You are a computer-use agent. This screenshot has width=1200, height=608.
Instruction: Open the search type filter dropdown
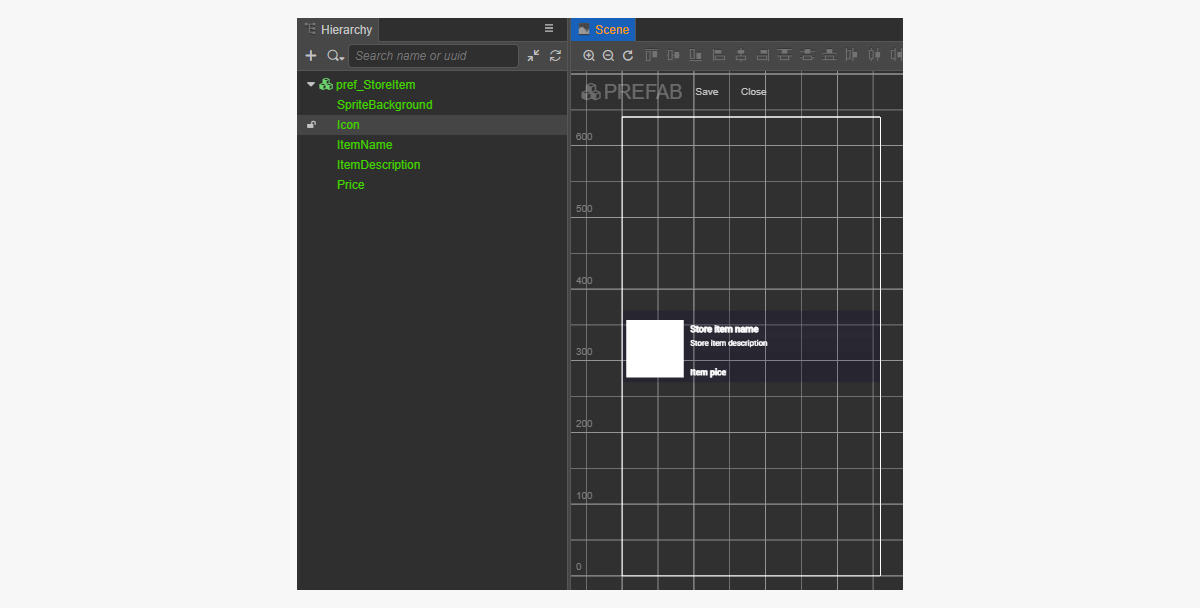pyautogui.click(x=335, y=56)
